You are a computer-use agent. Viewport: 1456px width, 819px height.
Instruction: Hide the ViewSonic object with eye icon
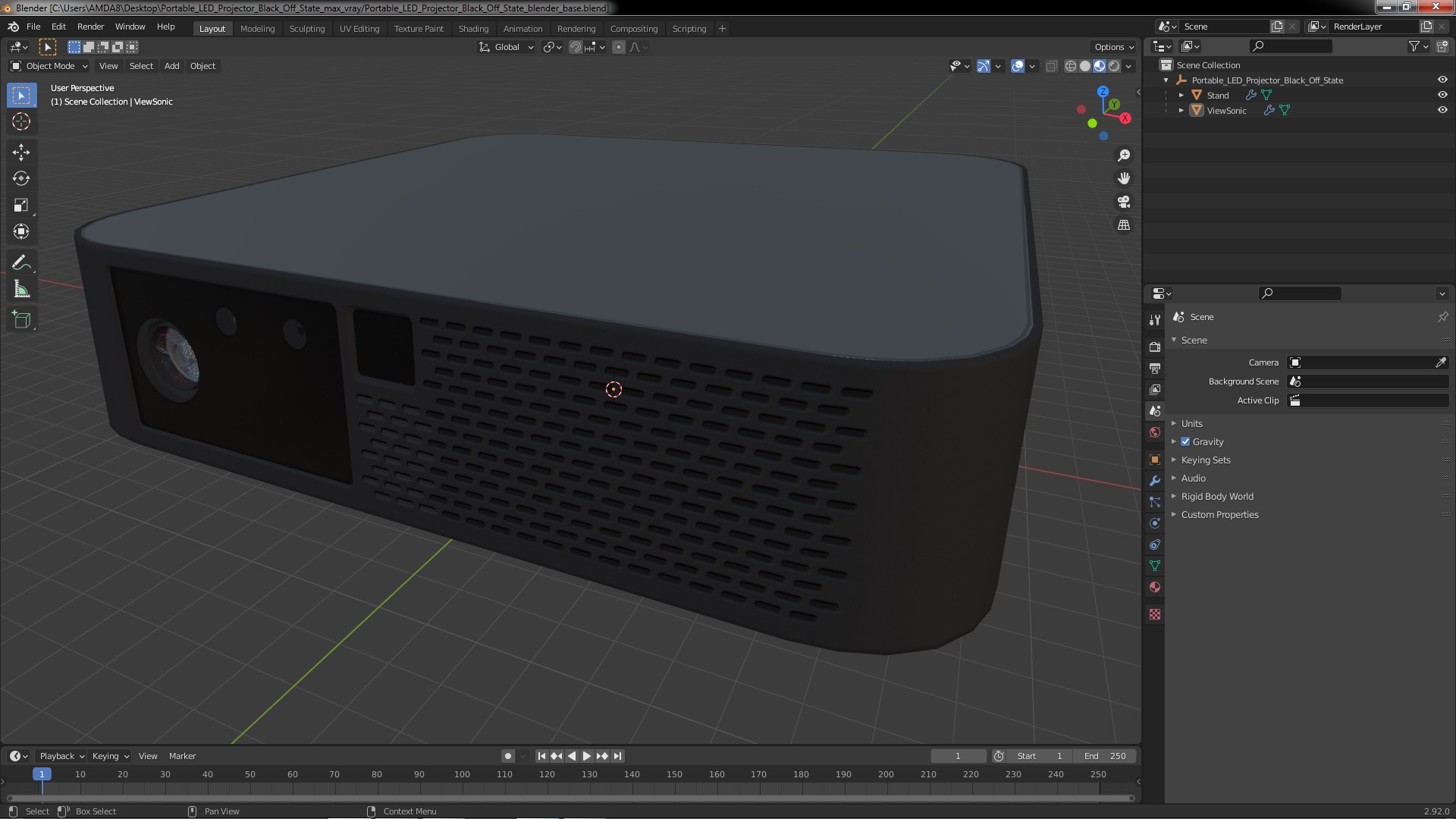click(x=1442, y=110)
